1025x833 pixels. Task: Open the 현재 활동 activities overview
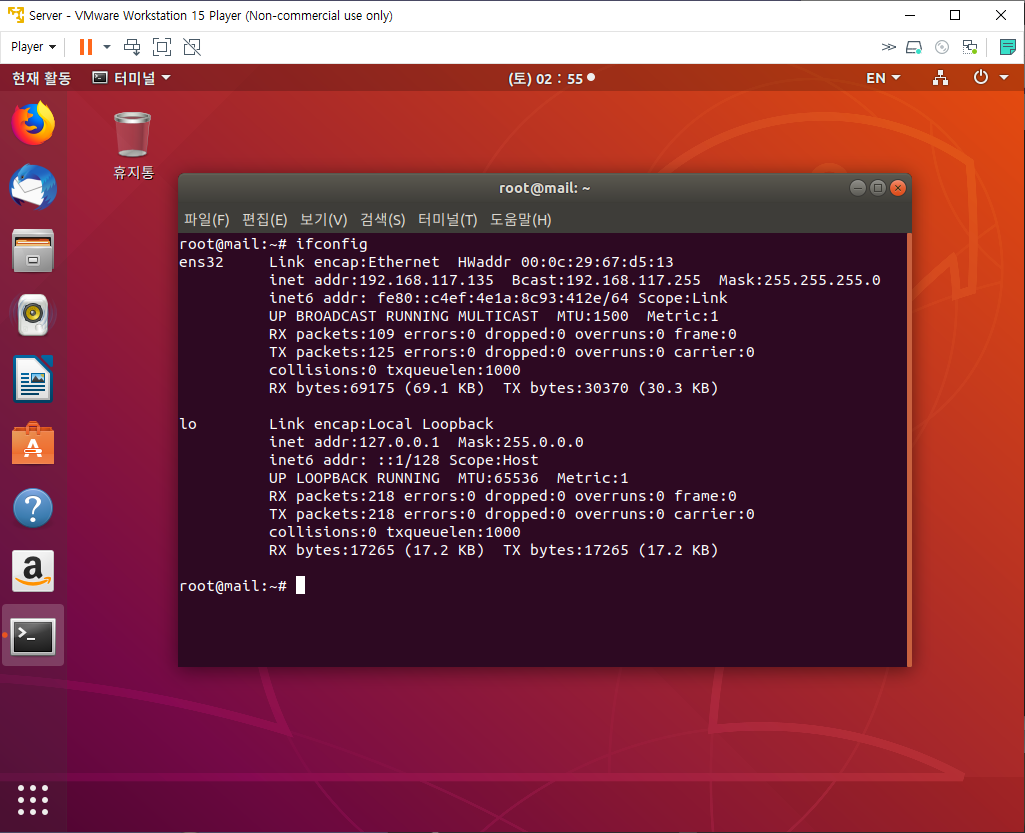tap(41, 78)
